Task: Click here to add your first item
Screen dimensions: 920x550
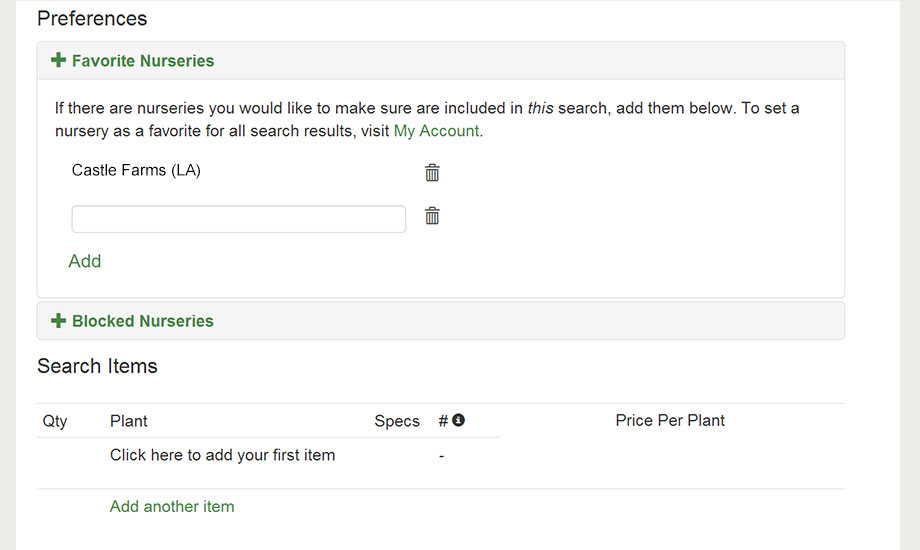Action: tap(222, 455)
